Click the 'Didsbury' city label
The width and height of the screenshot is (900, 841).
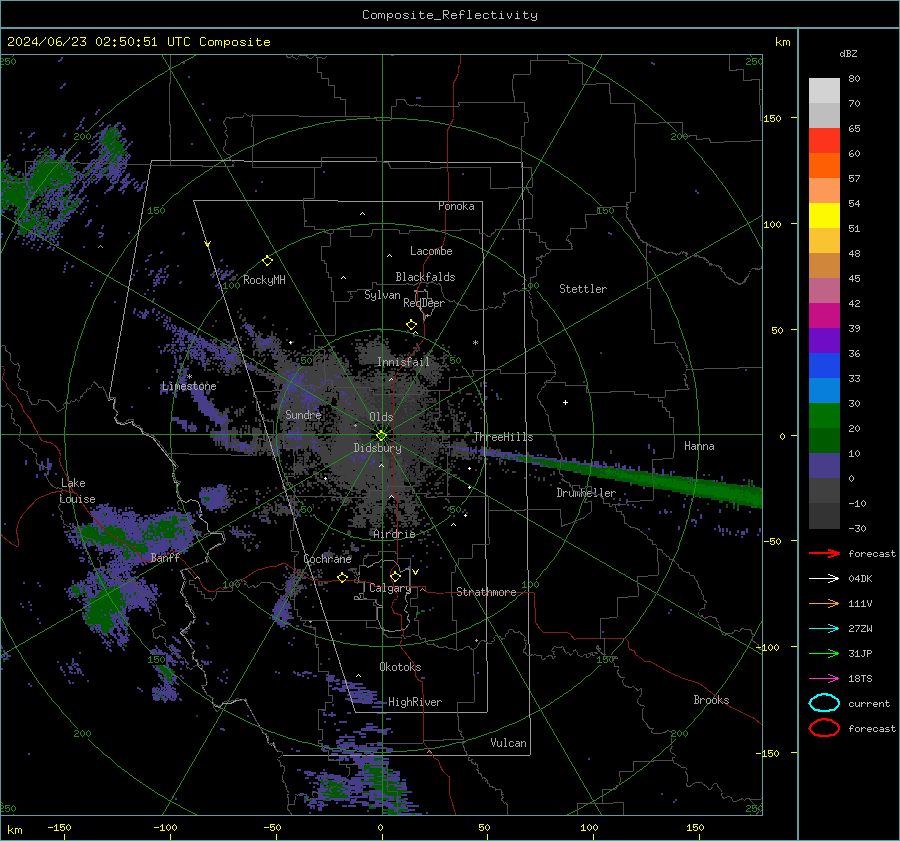coord(377,448)
